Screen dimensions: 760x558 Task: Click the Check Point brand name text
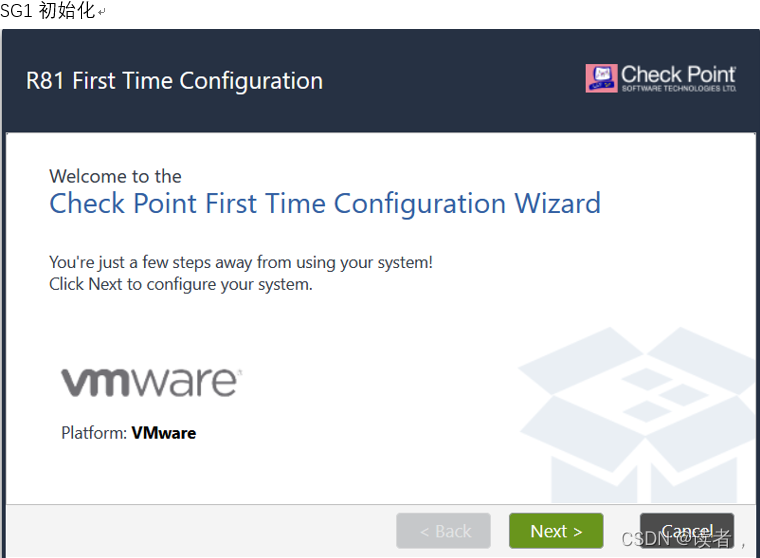click(x=678, y=75)
